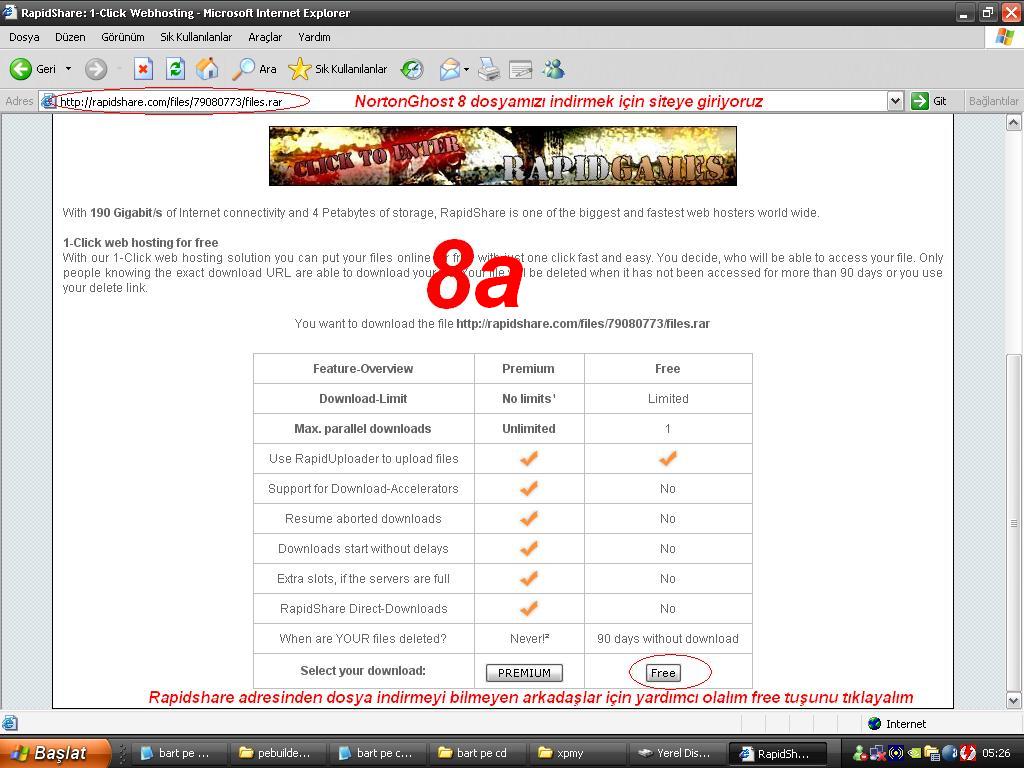
Task: Click "RapidShare Direct-Downloads" label
Action: tap(364, 609)
